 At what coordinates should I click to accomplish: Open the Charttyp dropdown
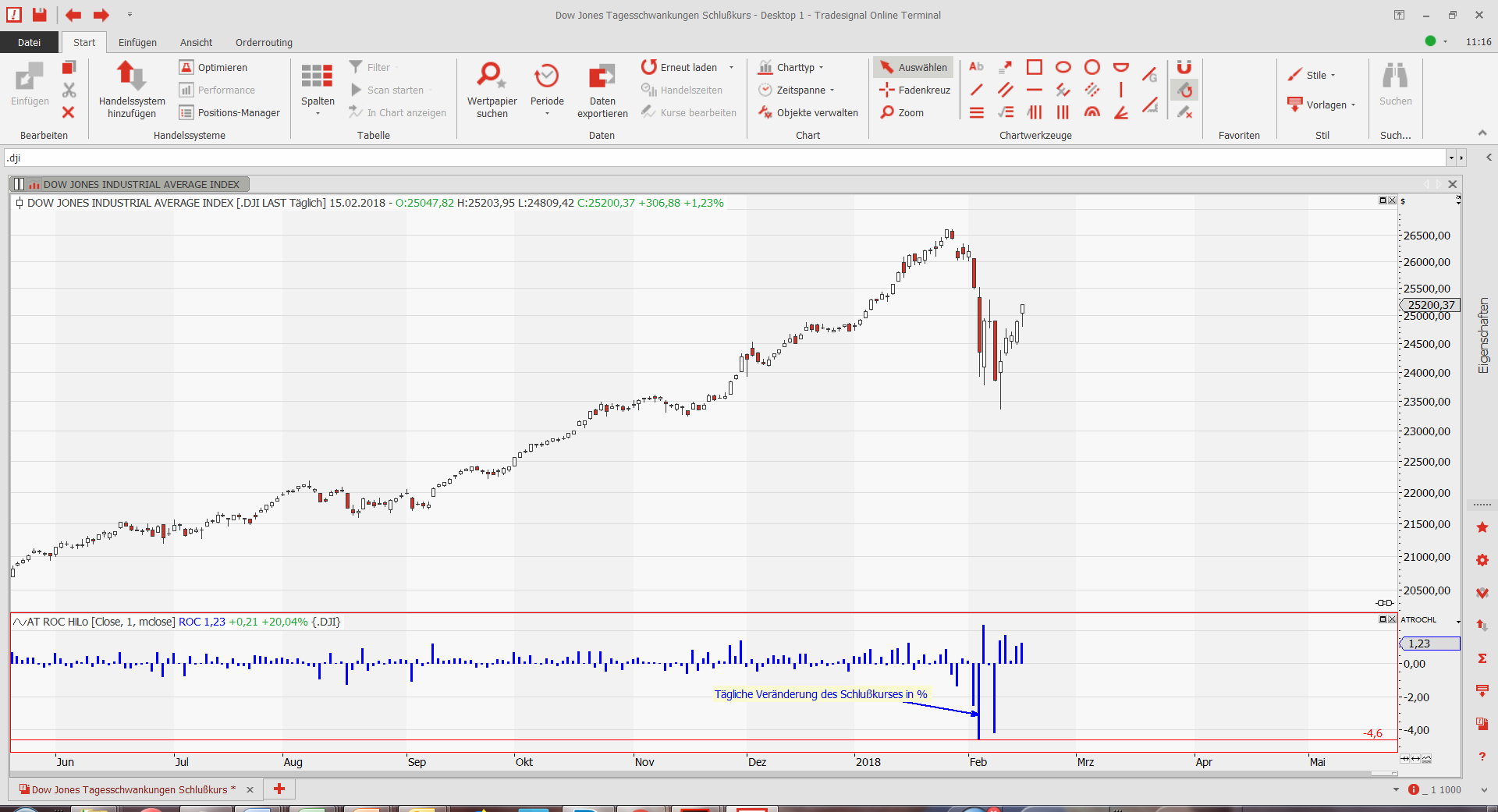(x=791, y=68)
